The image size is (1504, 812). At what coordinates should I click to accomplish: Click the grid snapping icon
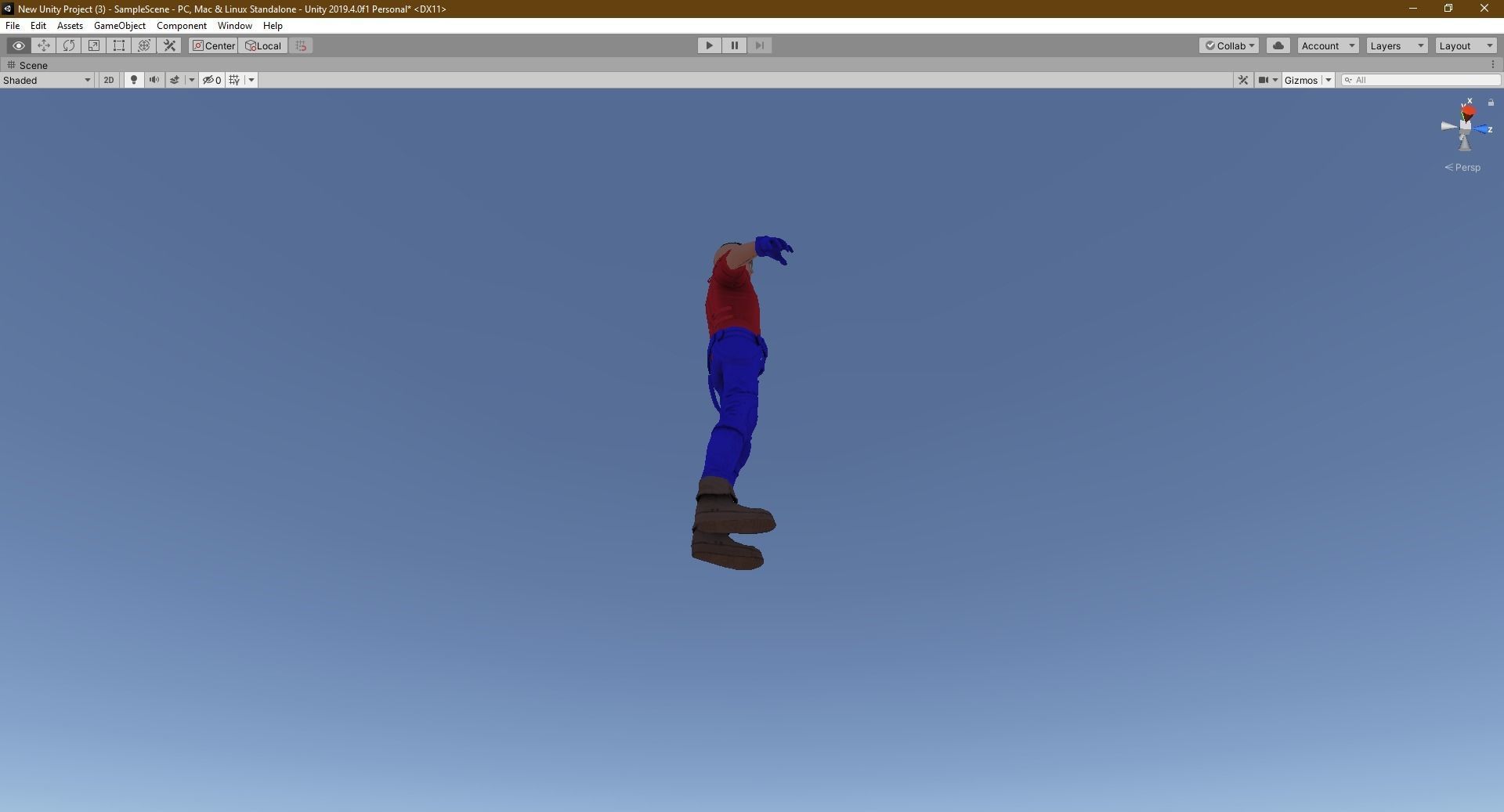[x=301, y=45]
